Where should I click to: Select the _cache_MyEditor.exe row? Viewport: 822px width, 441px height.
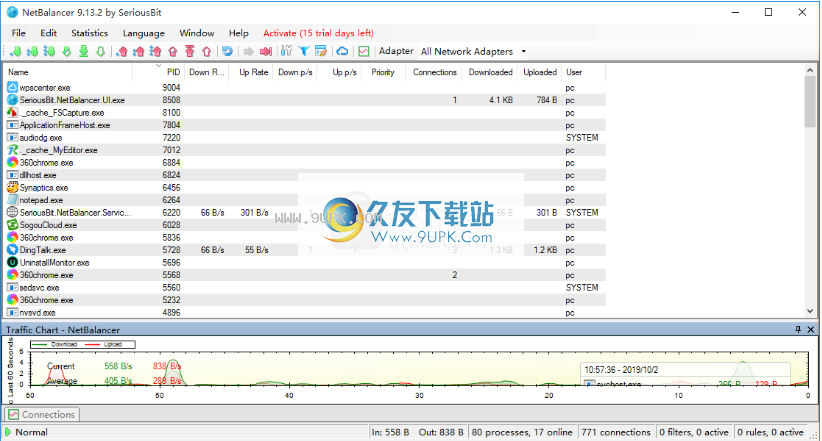(305, 150)
